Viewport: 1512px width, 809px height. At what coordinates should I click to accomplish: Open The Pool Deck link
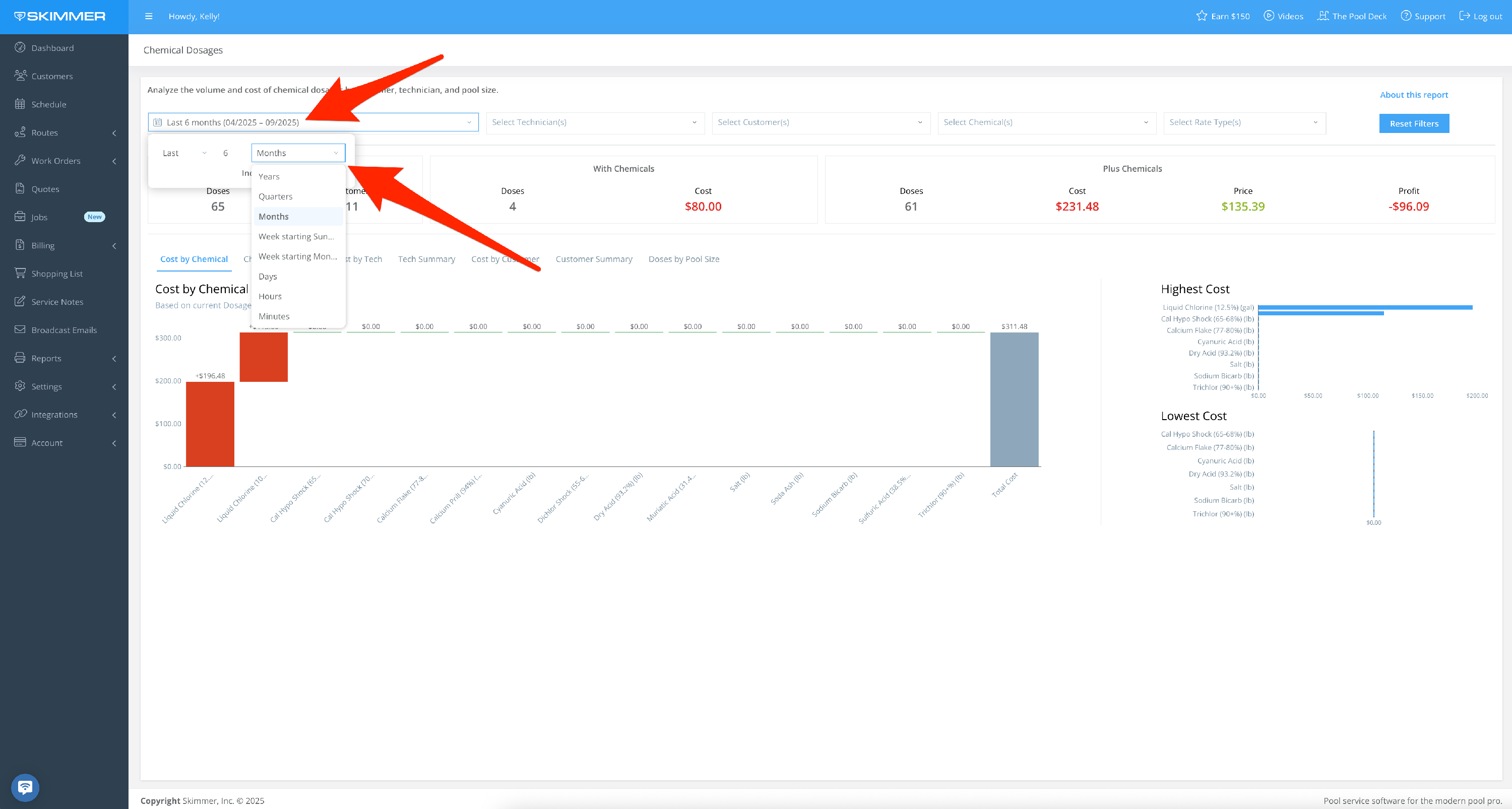coord(1352,16)
